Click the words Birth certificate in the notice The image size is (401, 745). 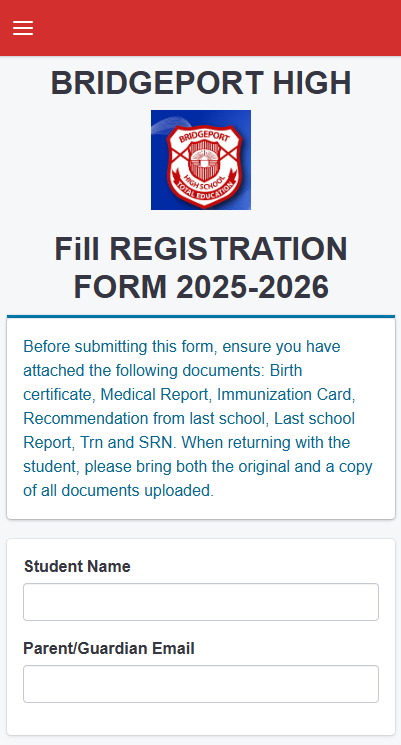coord(162,382)
